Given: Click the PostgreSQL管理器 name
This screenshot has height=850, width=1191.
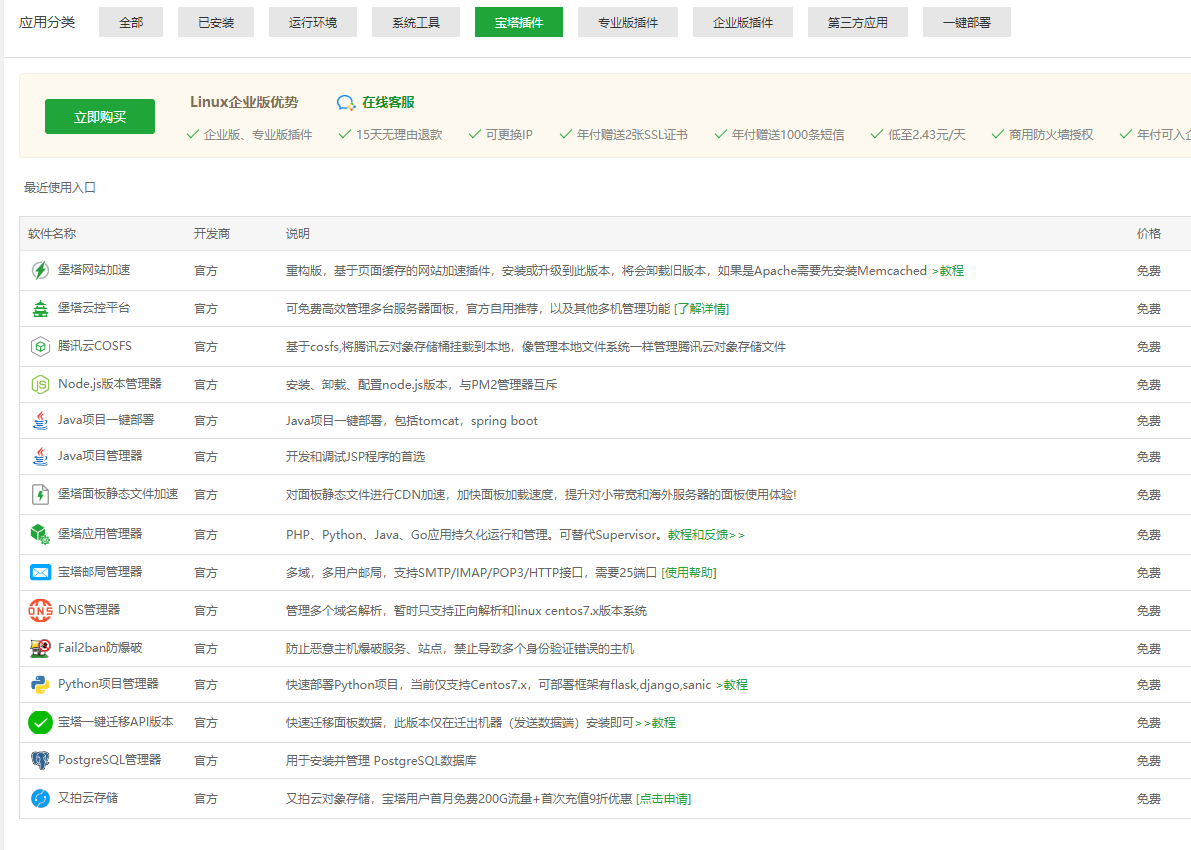Looking at the screenshot, I should (x=109, y=760).
